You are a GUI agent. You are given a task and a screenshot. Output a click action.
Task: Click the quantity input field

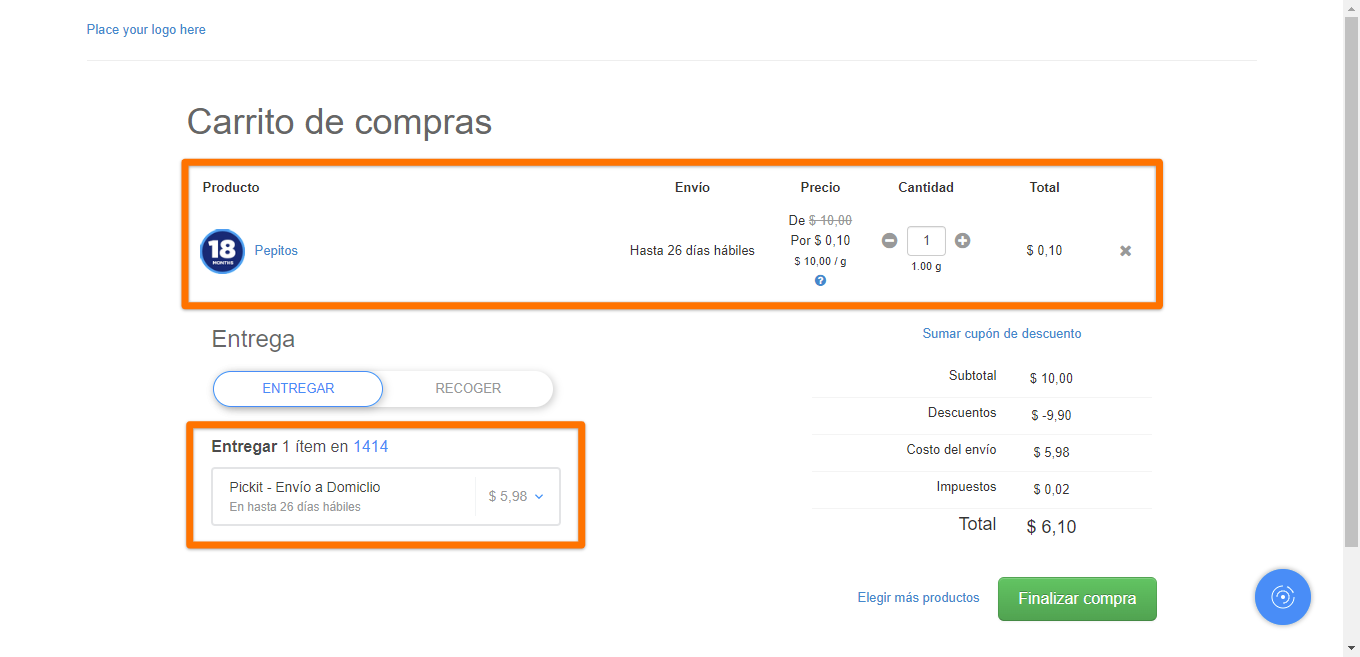pos(926,240)
